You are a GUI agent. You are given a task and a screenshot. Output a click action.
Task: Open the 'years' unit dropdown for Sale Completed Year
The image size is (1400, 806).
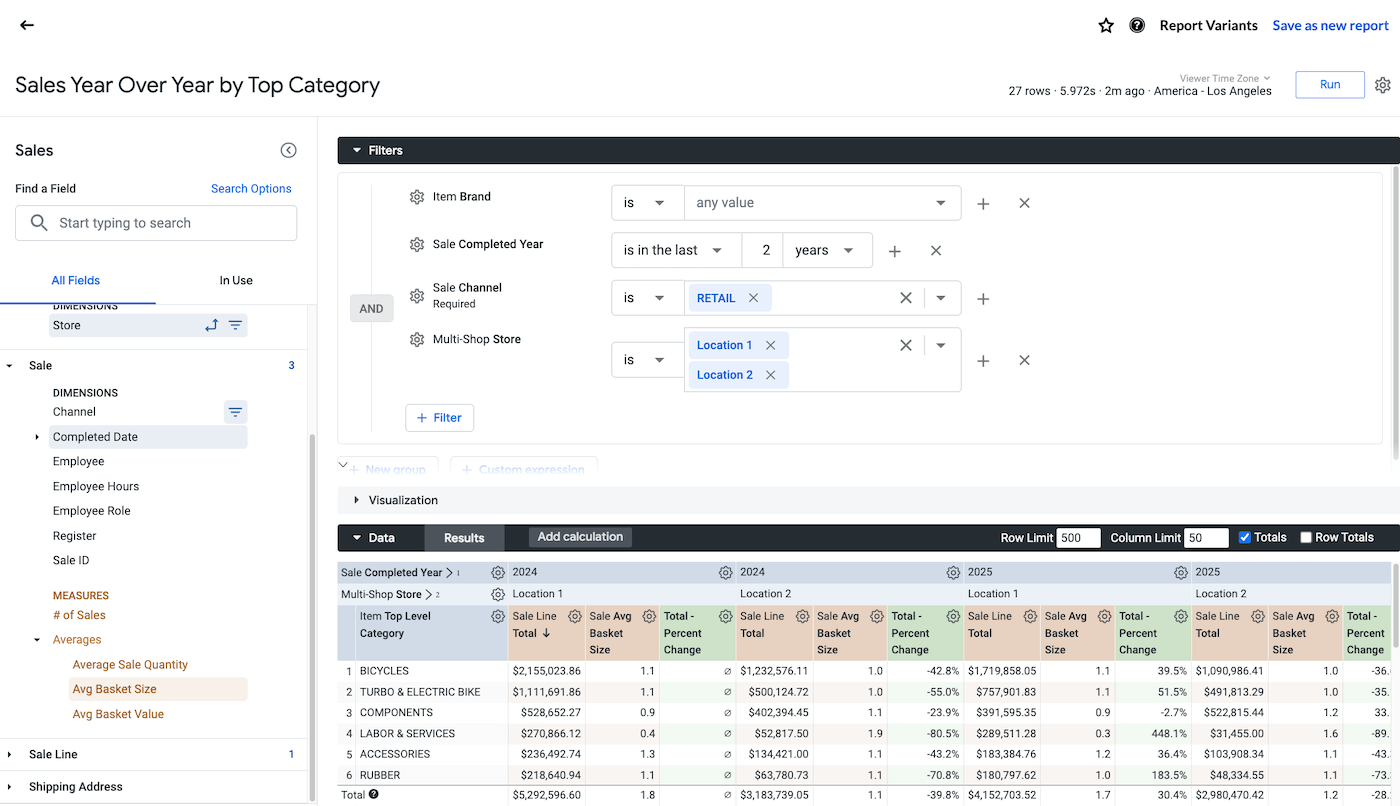(827, 250)
